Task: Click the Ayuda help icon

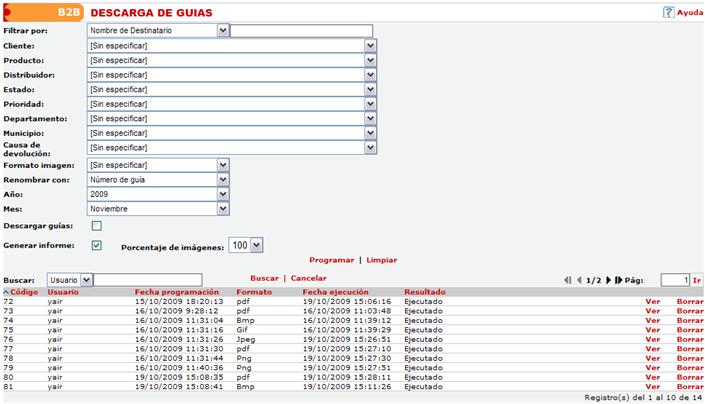Action: [669, 13]
